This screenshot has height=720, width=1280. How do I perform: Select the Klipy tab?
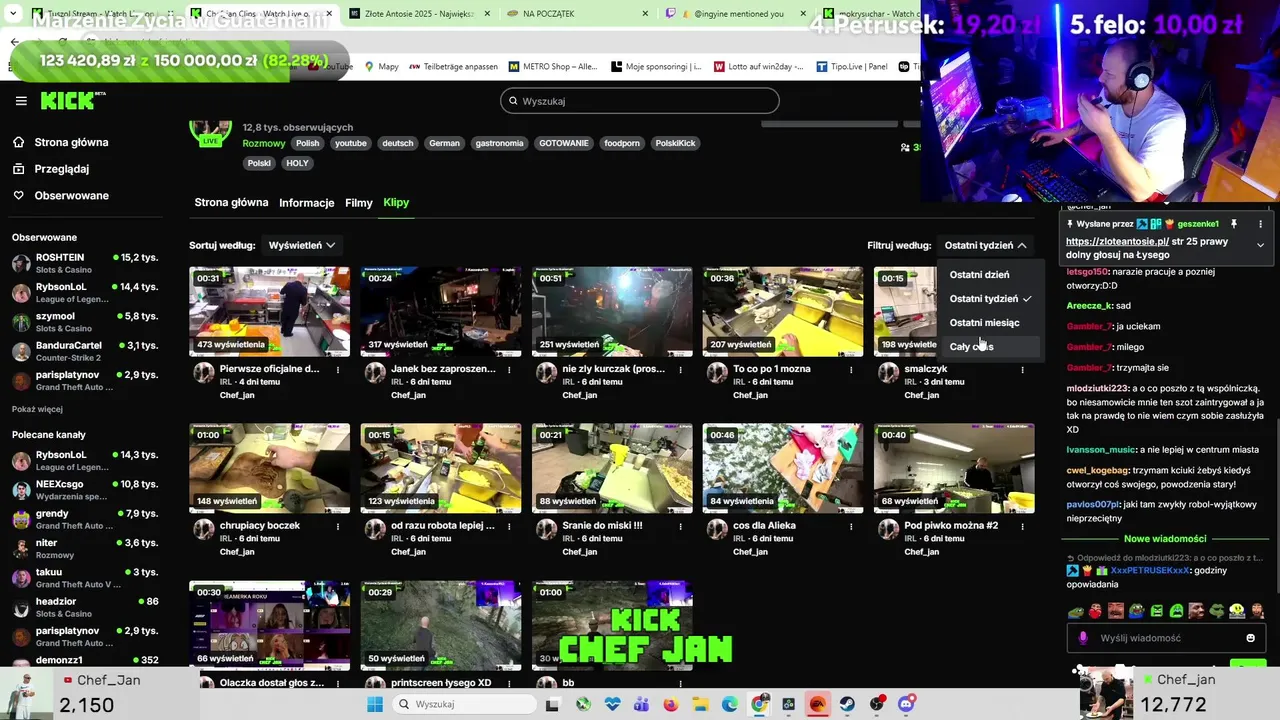point(396,203)
